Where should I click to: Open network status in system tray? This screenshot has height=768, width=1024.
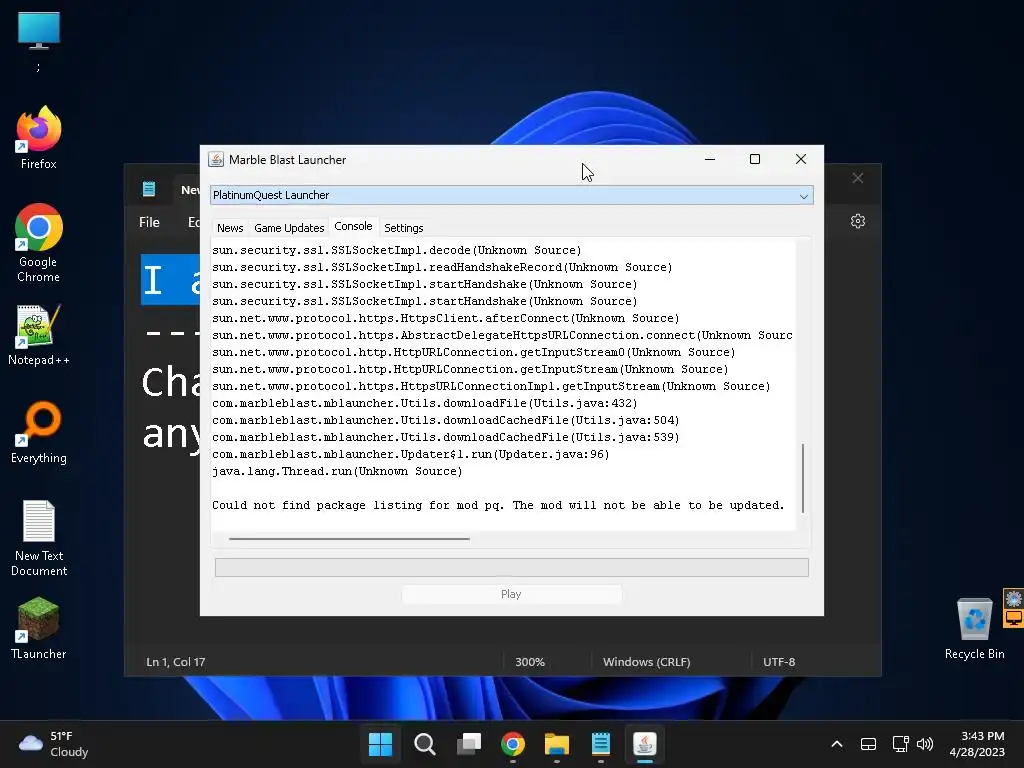click(x=901, y=744)
